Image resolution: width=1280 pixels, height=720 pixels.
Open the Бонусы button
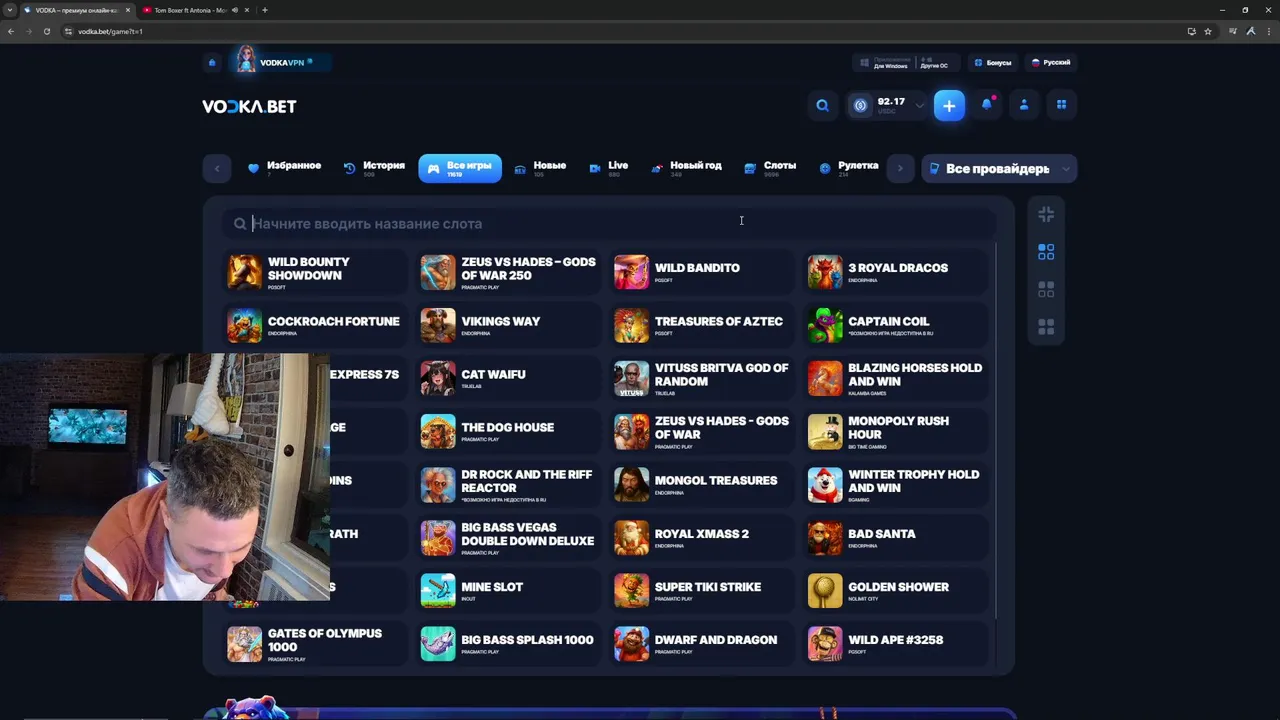point(992,62)
